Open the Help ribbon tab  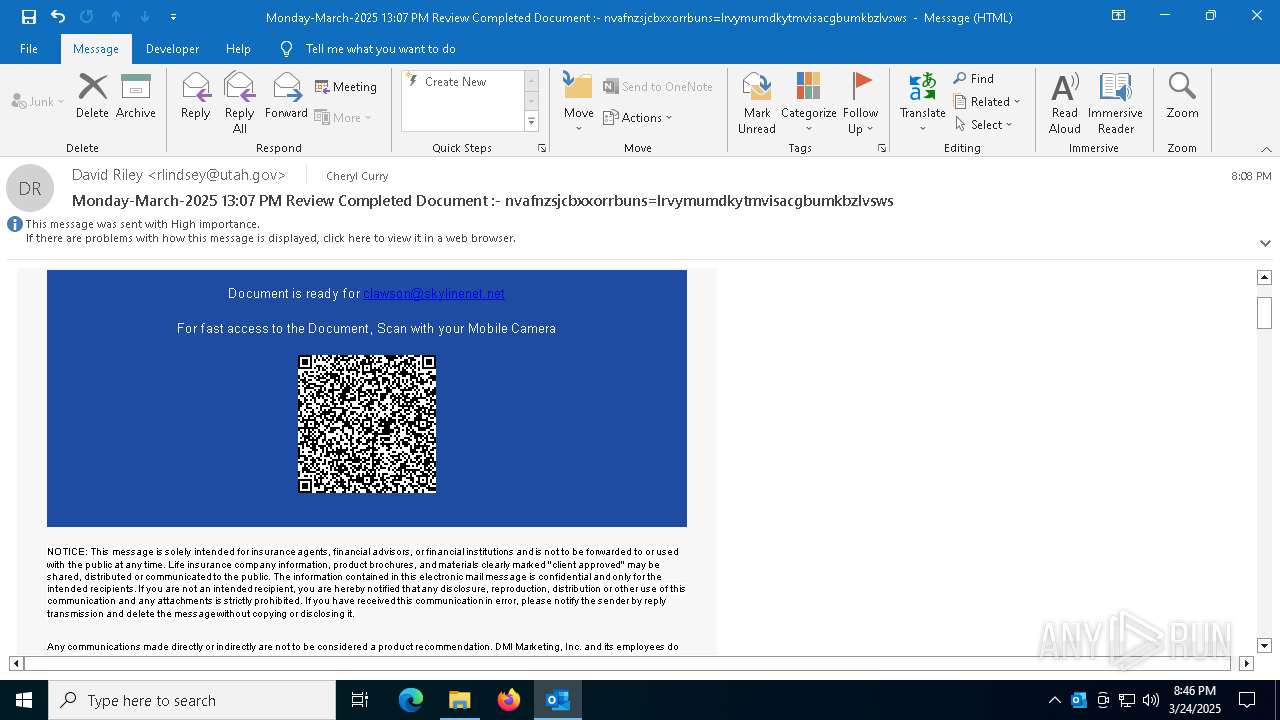[x=238, y=48]
